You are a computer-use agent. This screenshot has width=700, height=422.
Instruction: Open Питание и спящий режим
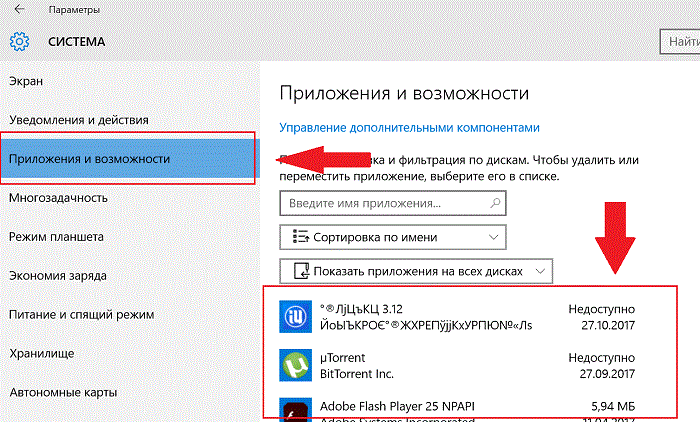pos(81,314)
